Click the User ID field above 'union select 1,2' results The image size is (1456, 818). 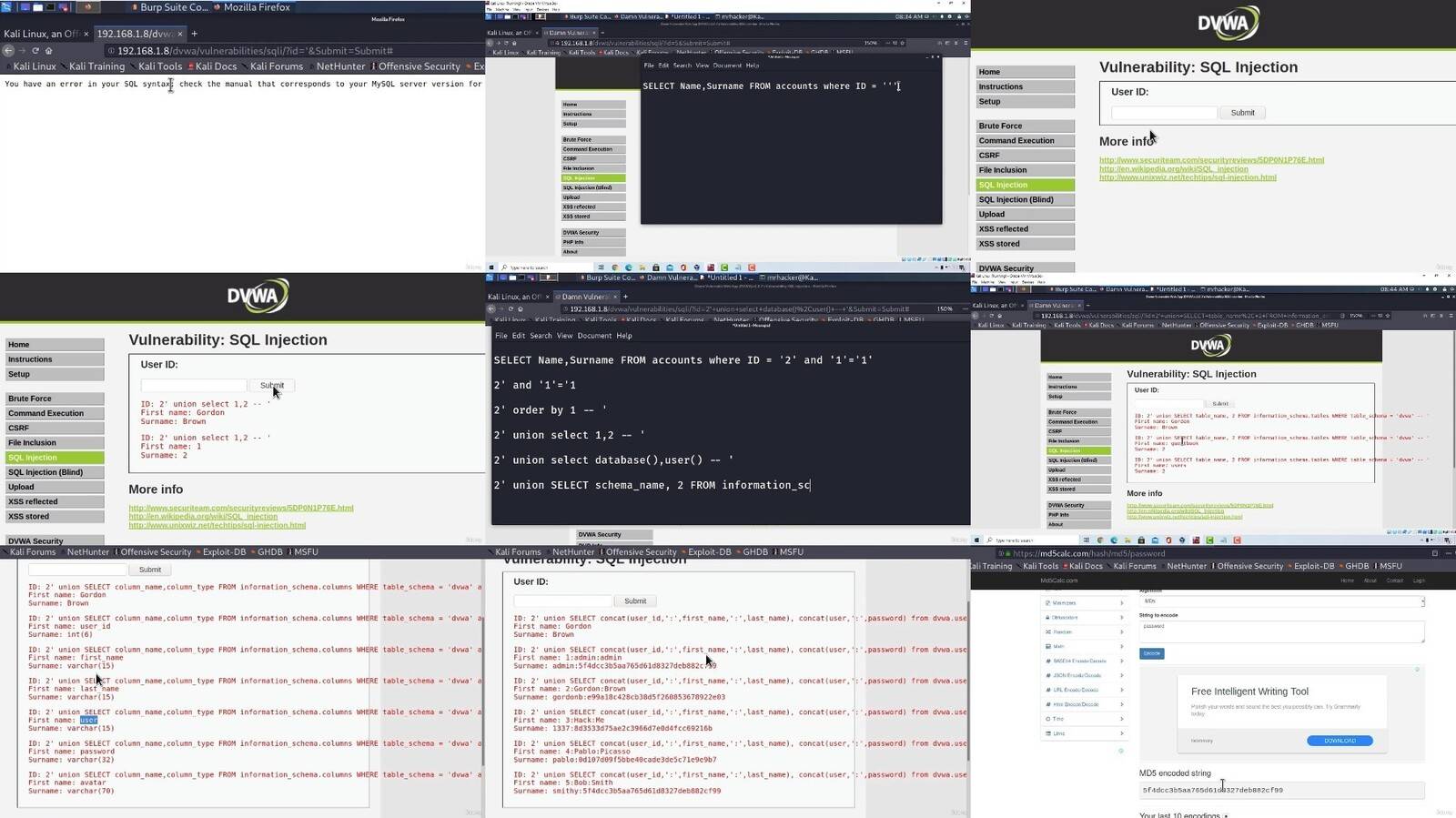(x=194, y=386)
